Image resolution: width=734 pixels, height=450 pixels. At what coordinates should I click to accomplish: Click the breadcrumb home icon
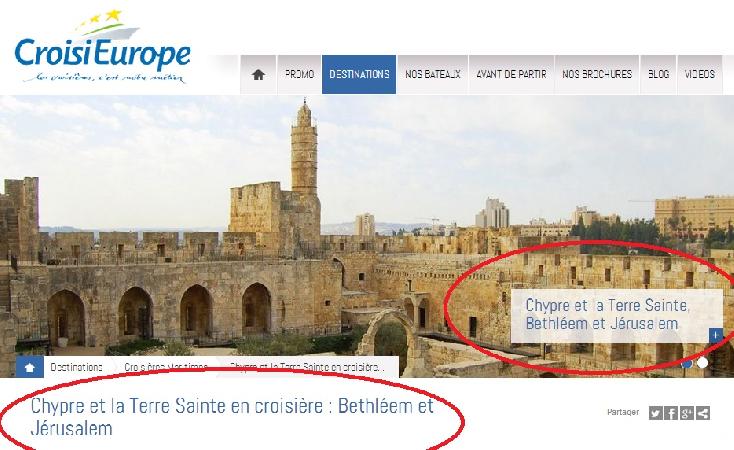pos(29,368)
